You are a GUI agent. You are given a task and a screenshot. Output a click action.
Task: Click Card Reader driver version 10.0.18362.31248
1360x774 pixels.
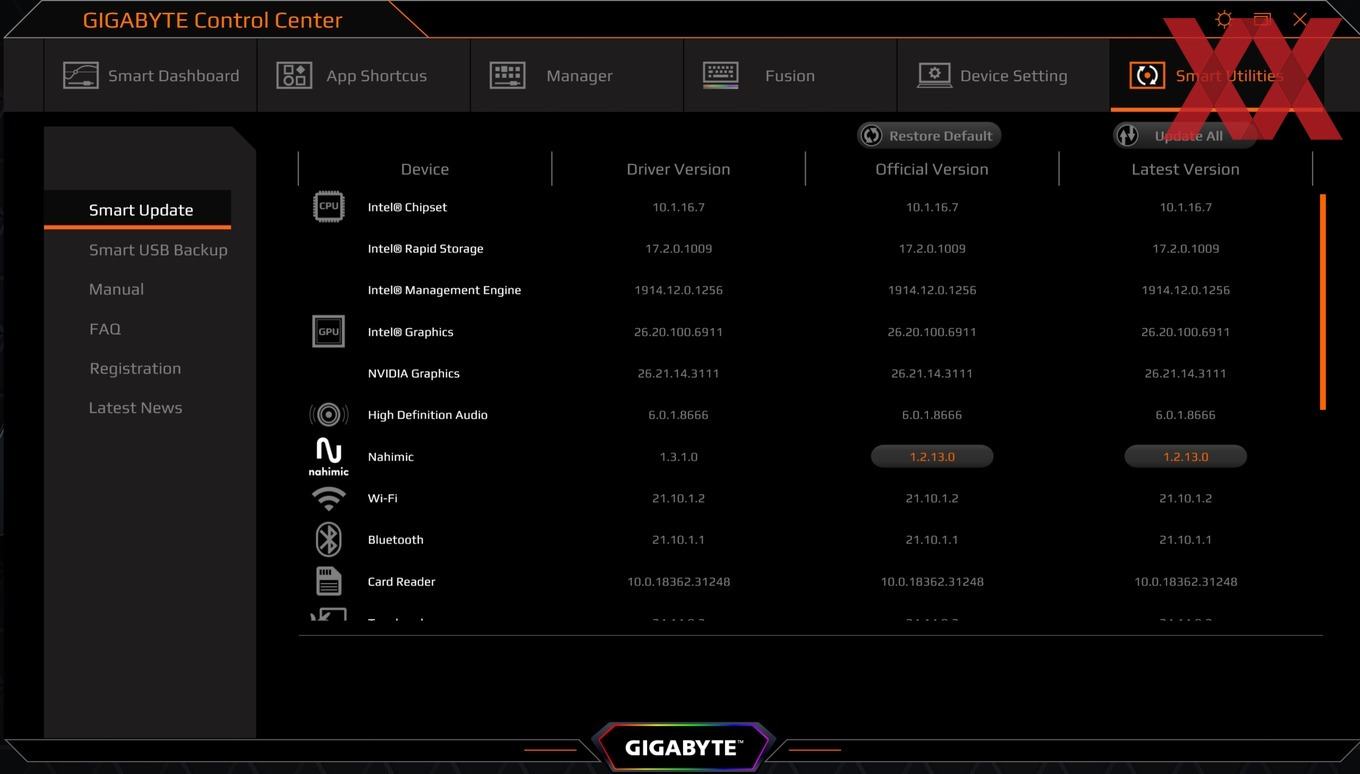(x=678, y=581)
